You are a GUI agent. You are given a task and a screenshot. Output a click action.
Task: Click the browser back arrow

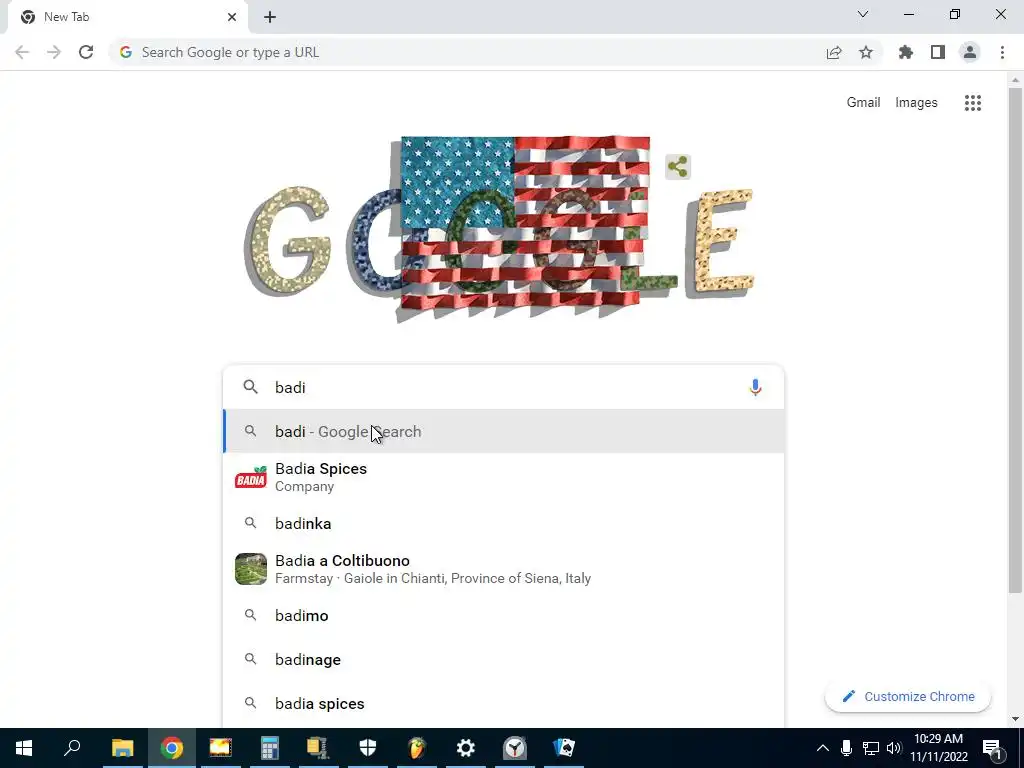pyautogui.click(x=22, y=52)
